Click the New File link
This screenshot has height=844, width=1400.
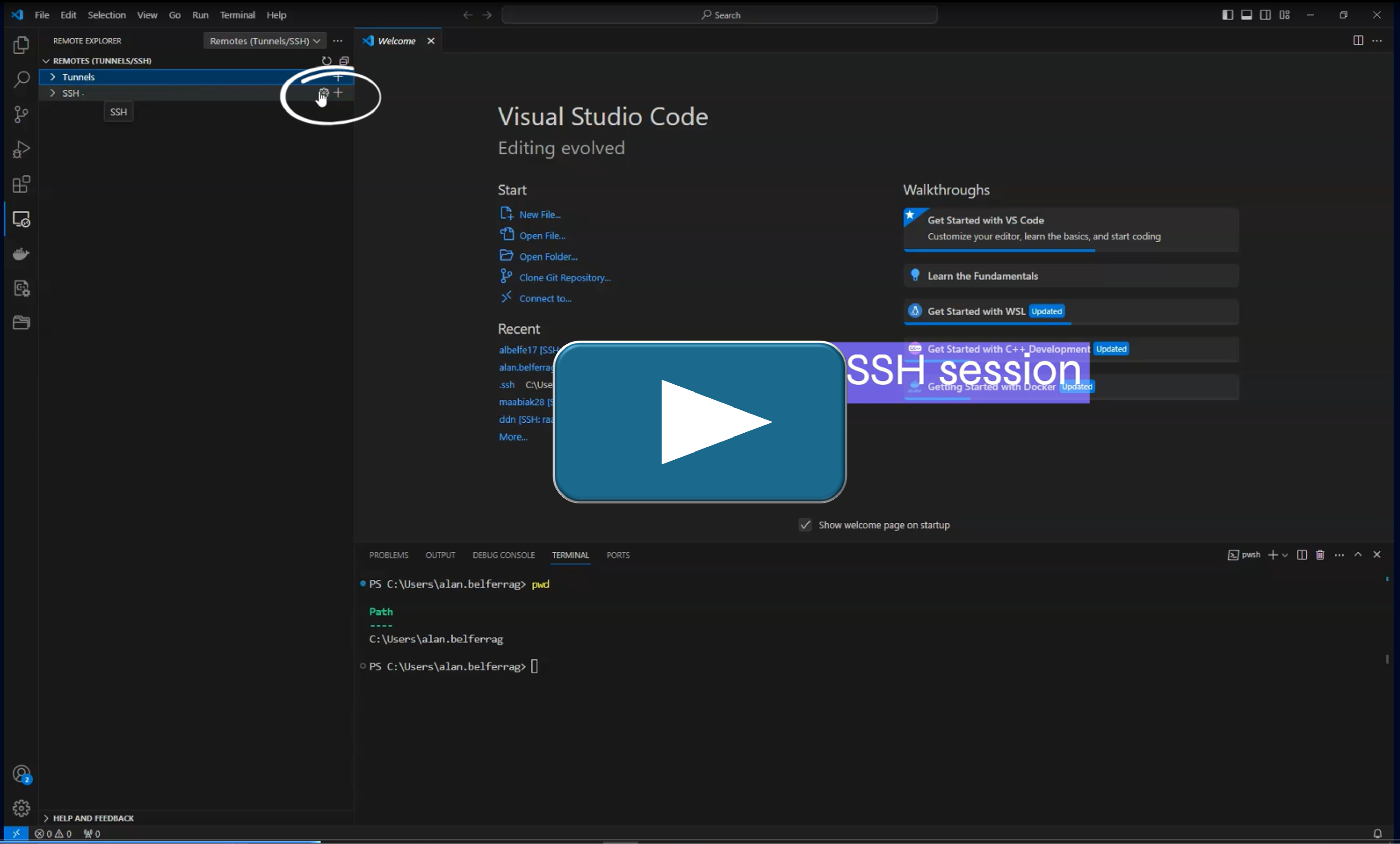coord(540,215)
